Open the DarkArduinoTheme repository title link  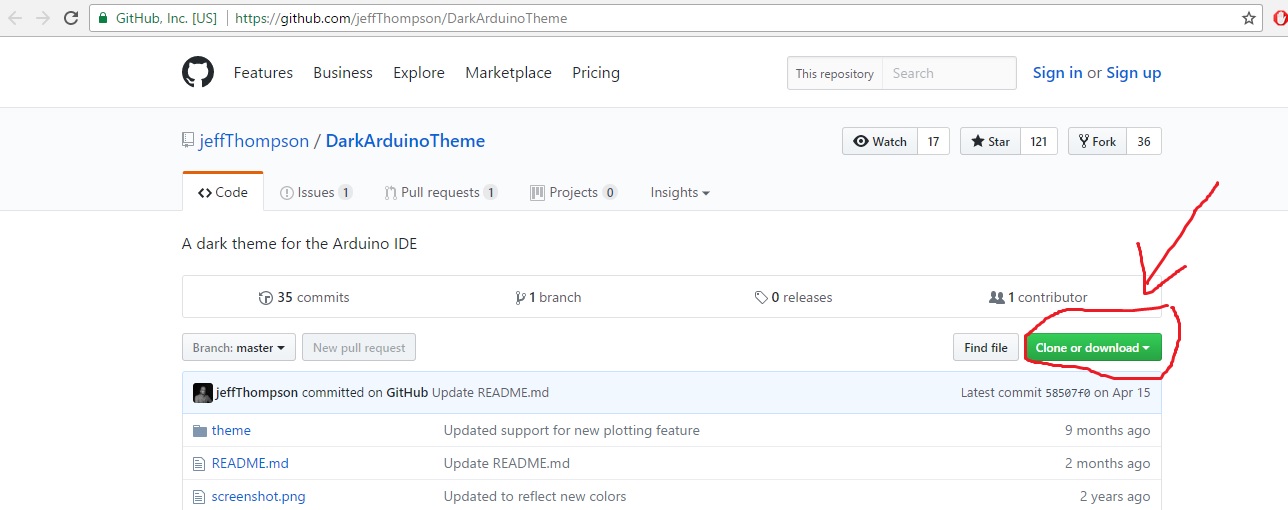pos(405,141)
